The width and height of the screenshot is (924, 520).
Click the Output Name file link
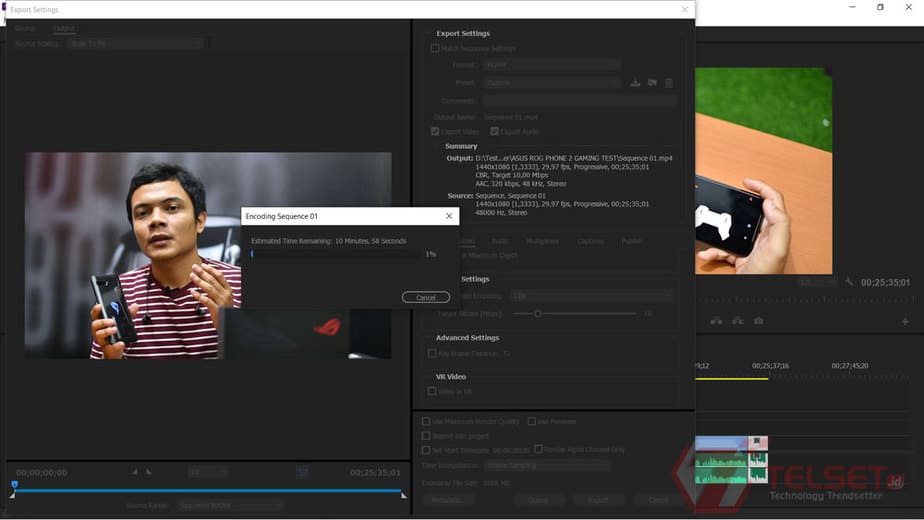[511, 117]
